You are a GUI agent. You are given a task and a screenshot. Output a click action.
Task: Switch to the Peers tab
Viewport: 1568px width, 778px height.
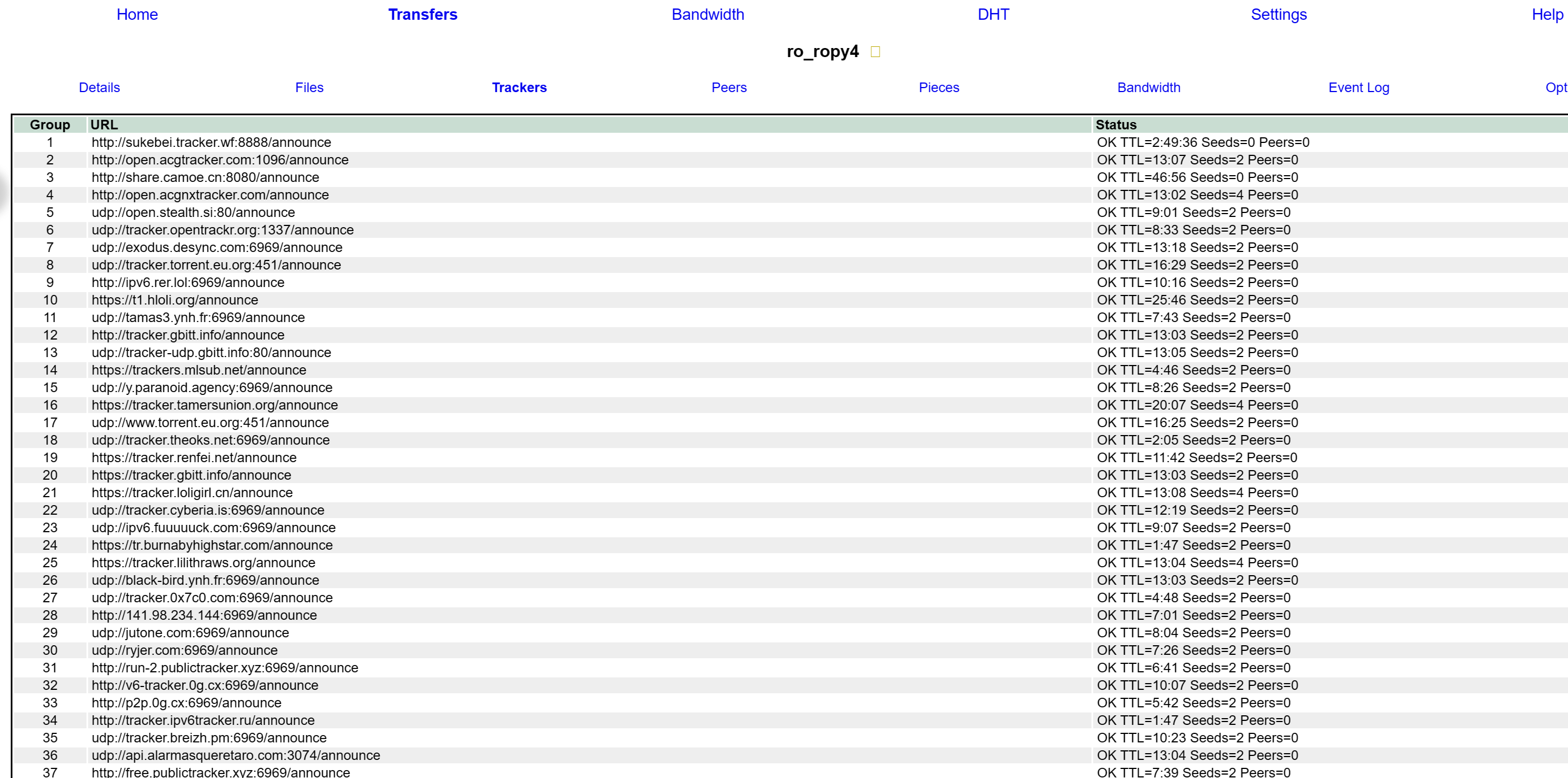(x=729, y=88)
